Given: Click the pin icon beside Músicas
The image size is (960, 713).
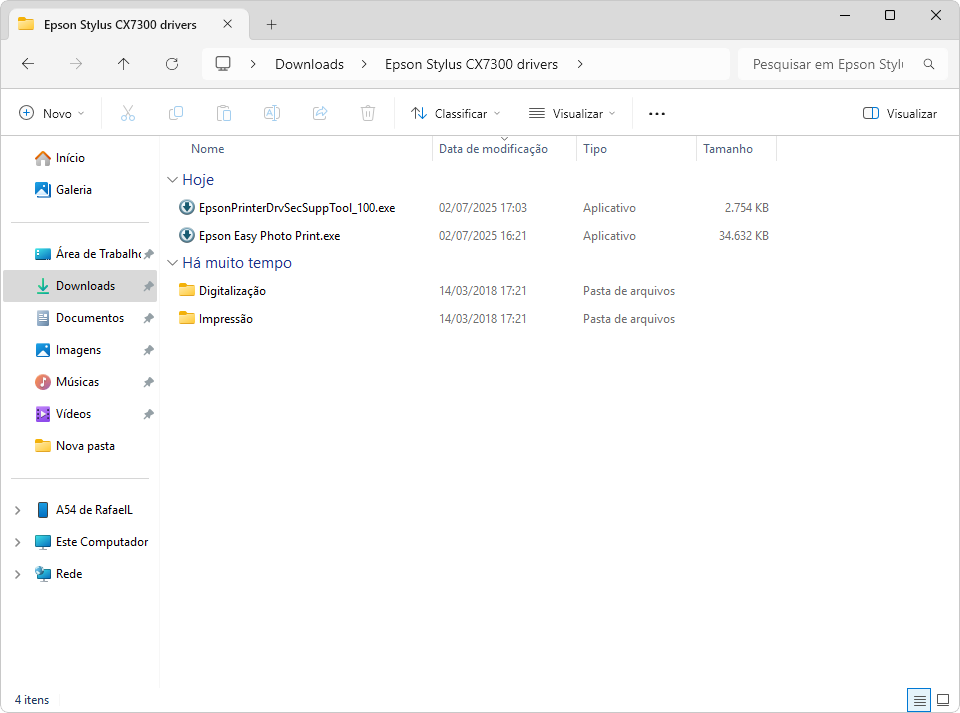Looking at the screenshot, I should (x=148, y=382).
